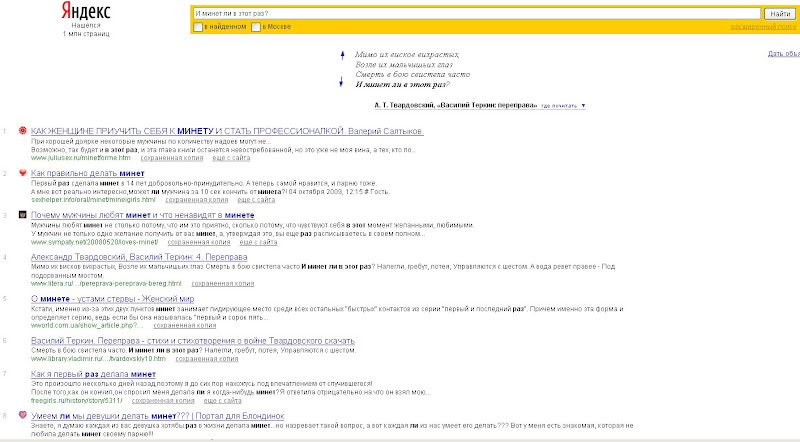Screen dimensions: 800x442
Task: Open the «Портал для Блондинок» result title
Action: point(158,415)
